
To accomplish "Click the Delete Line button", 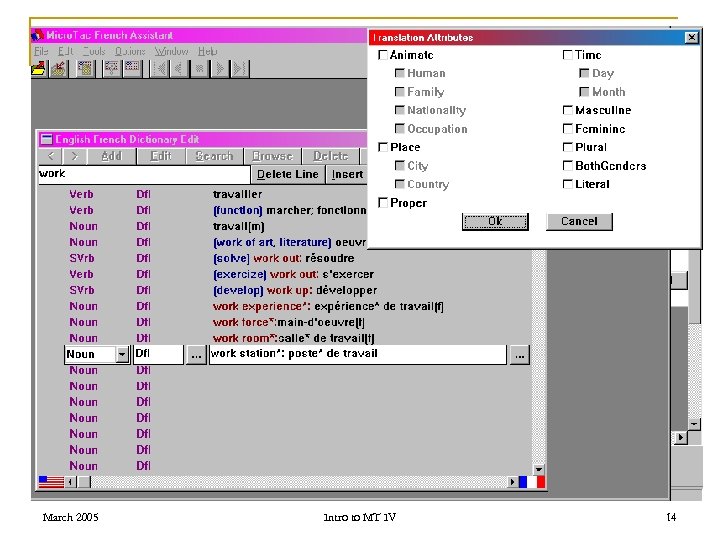I will [x=287, y=174].
